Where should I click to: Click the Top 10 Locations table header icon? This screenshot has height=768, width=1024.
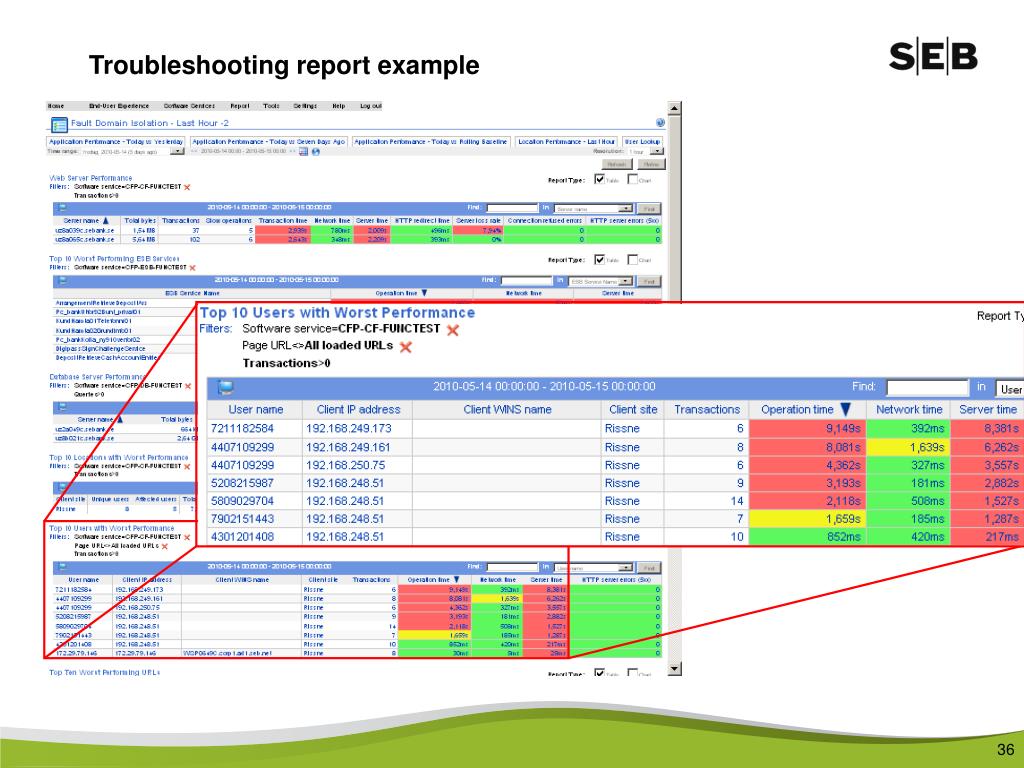(62, 487)
